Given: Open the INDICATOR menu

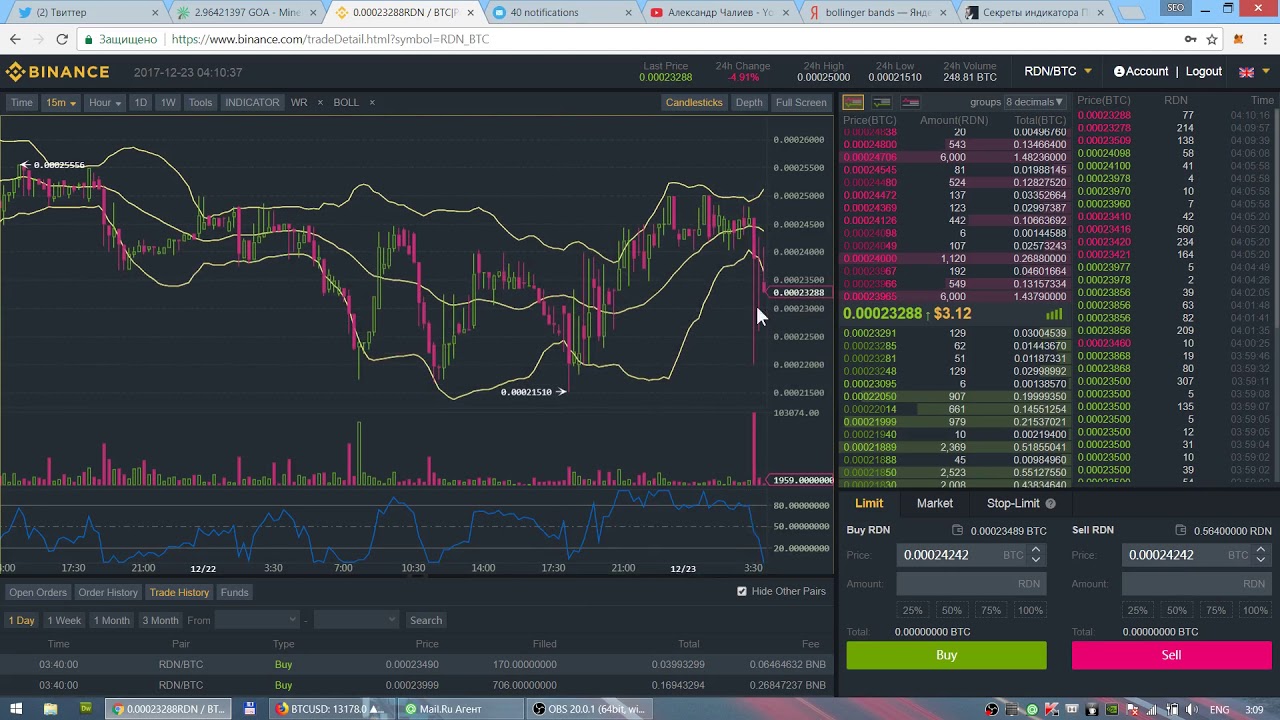Looking at the screenshot, I should (252, 102).
